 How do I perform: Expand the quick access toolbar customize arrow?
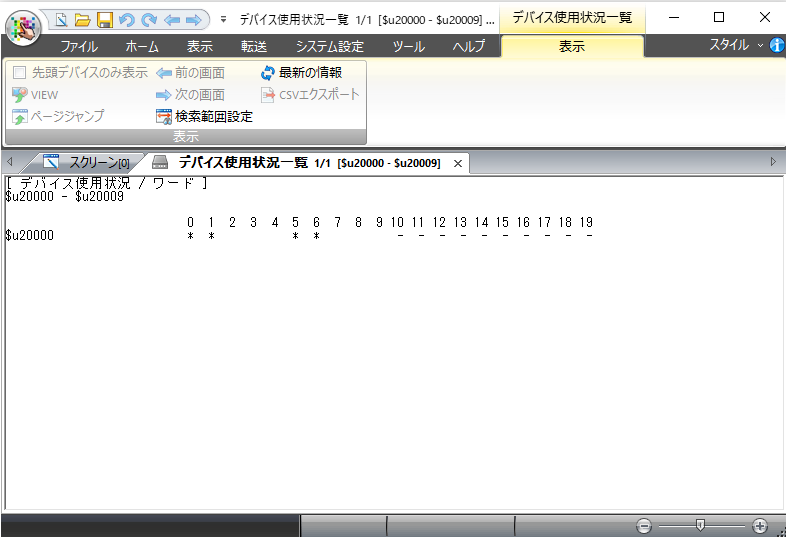coord(223,19)
